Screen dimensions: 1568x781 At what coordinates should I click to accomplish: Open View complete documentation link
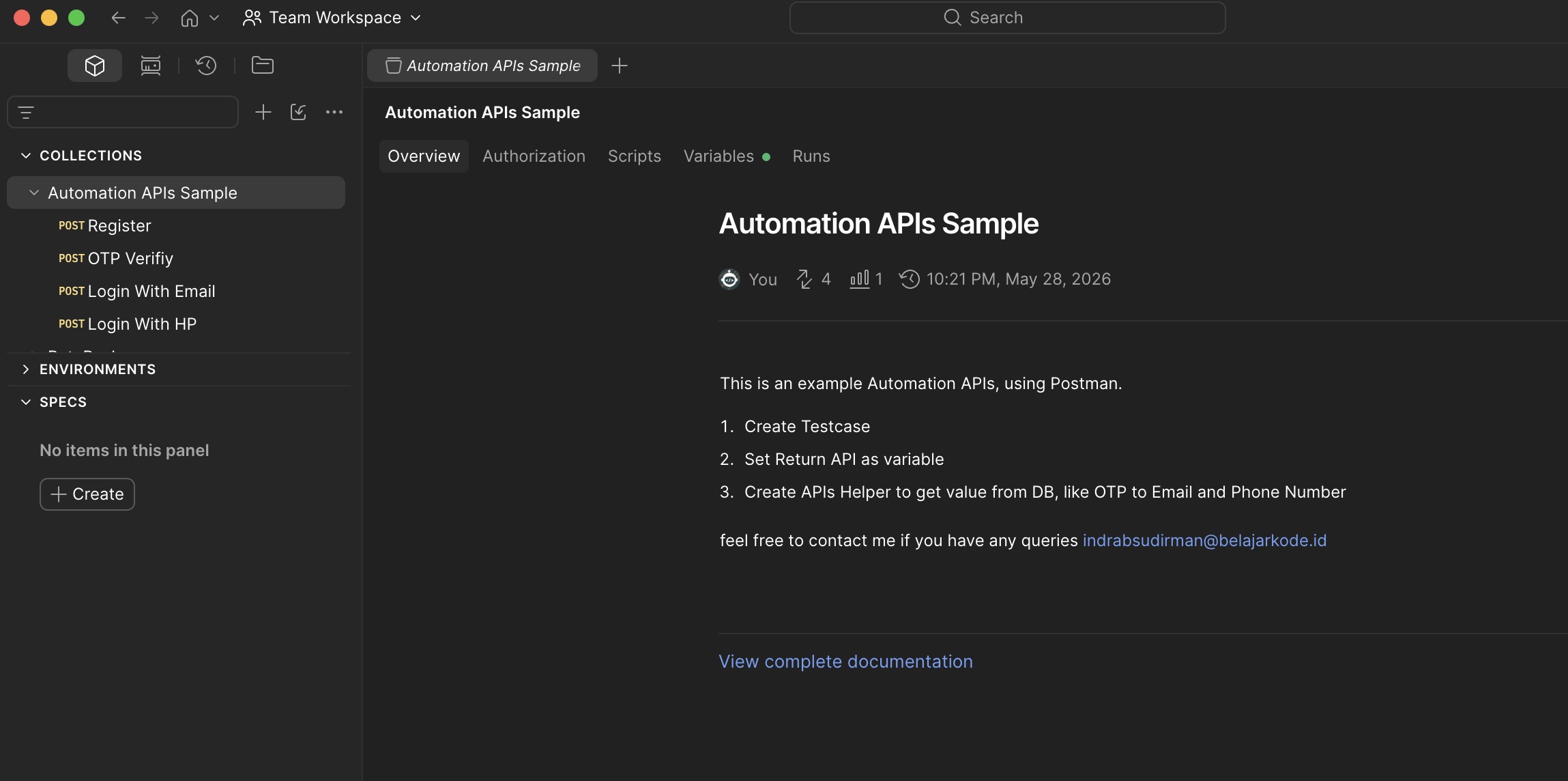(845, 662)
